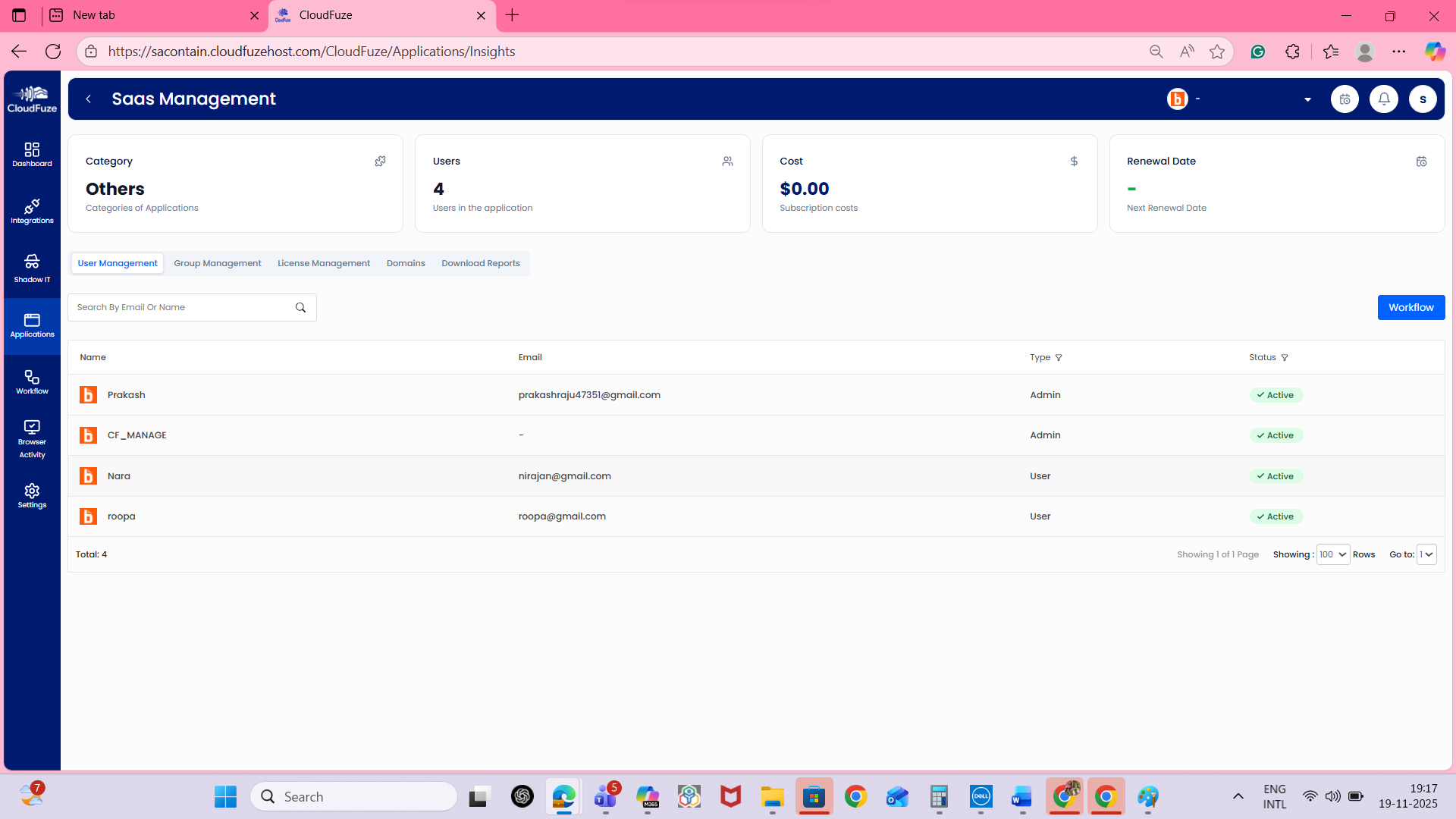Open the Download Reports tab
Viewport: 1456px width, 819px height.
pos(480,263)
